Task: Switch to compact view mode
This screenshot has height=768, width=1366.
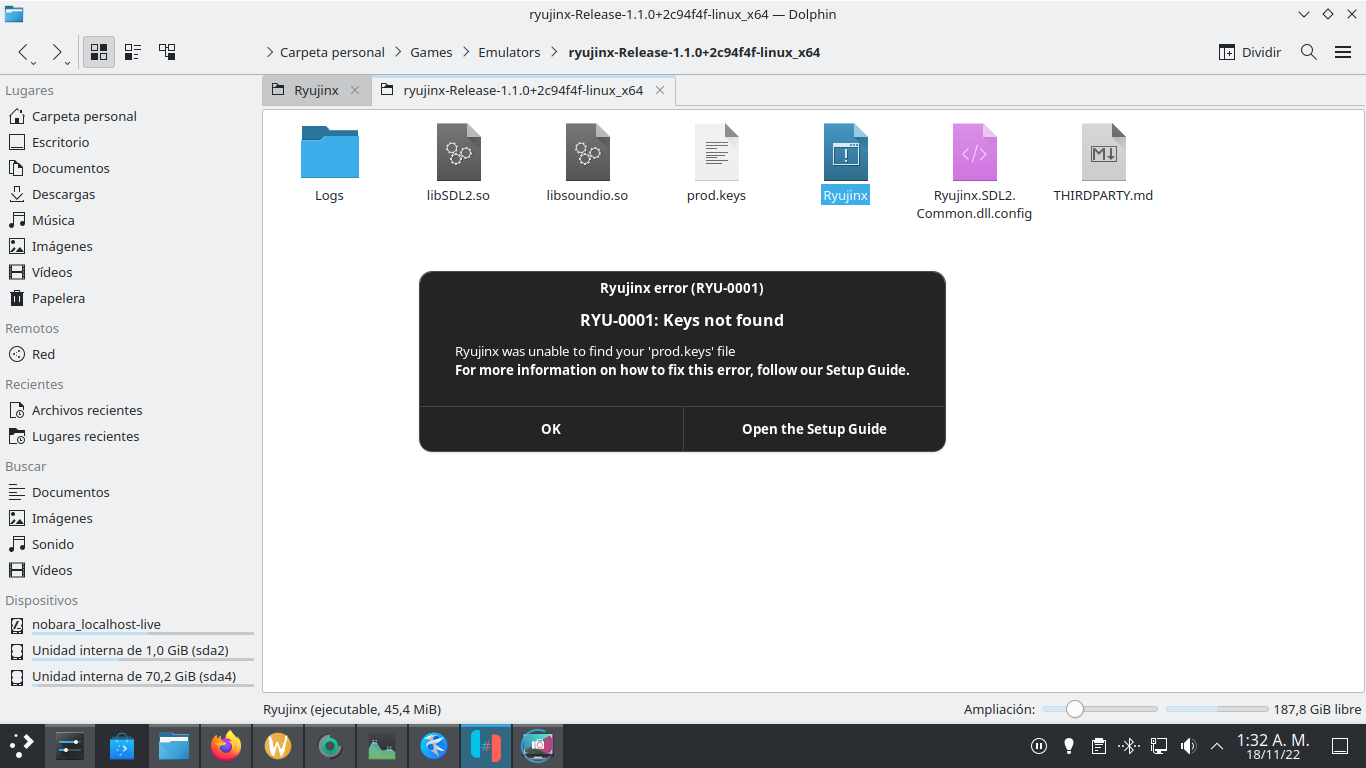Action: (x=132, y=52)
